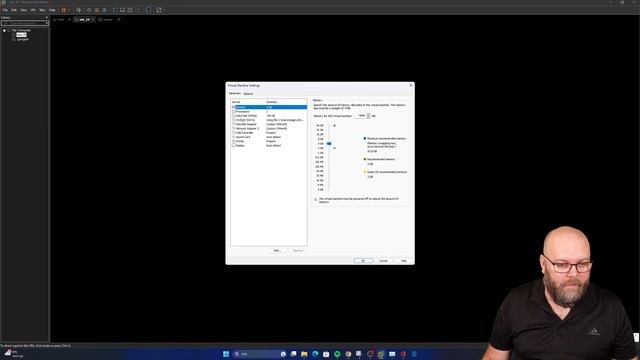Viewport: 640px width, 360px height.
Task: Select the USB Controller device row
Action: pos(269,133)
